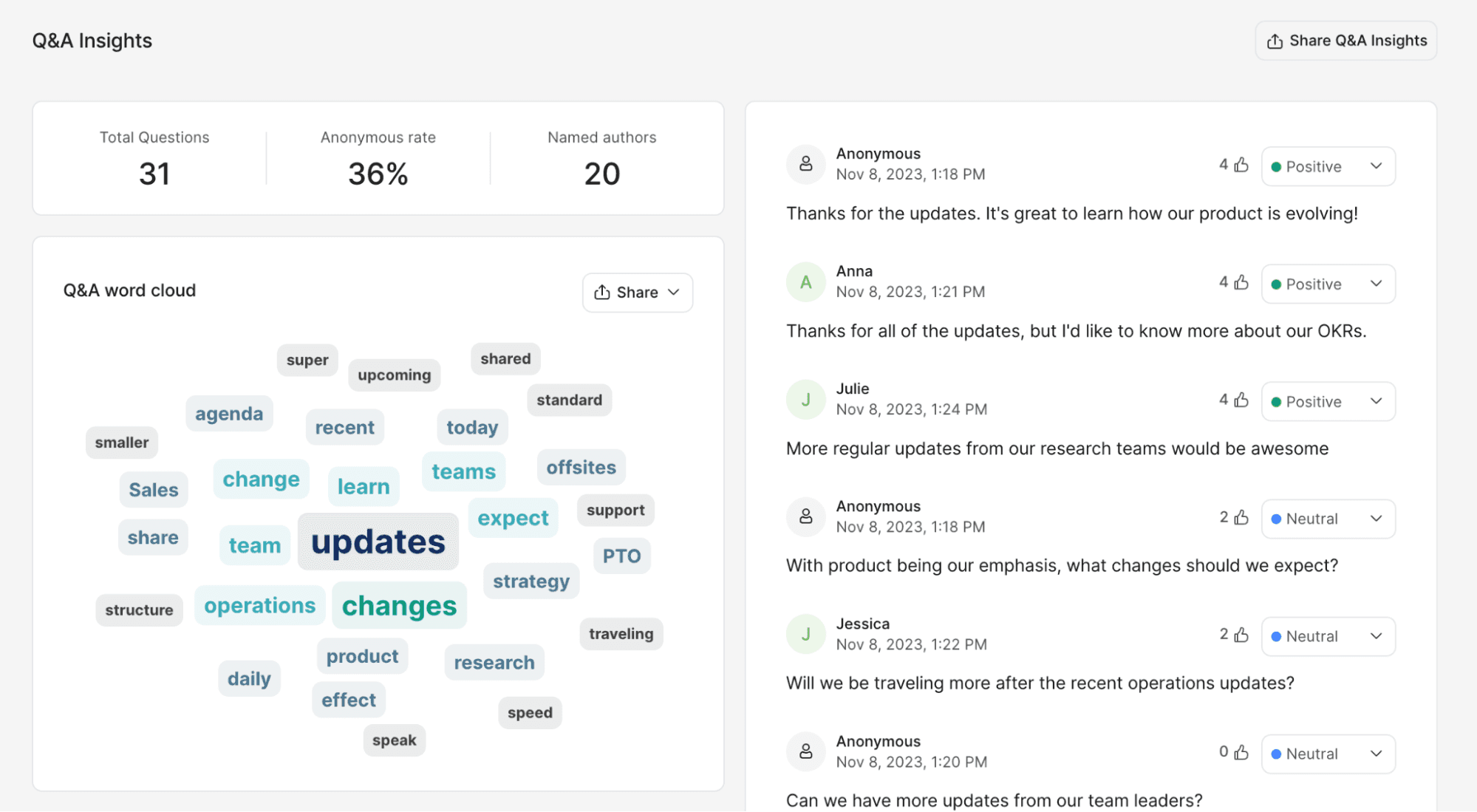Click the anonymous avatar icon of first question
Viewport: 1477px width, 812px height.
coord(805,164)
